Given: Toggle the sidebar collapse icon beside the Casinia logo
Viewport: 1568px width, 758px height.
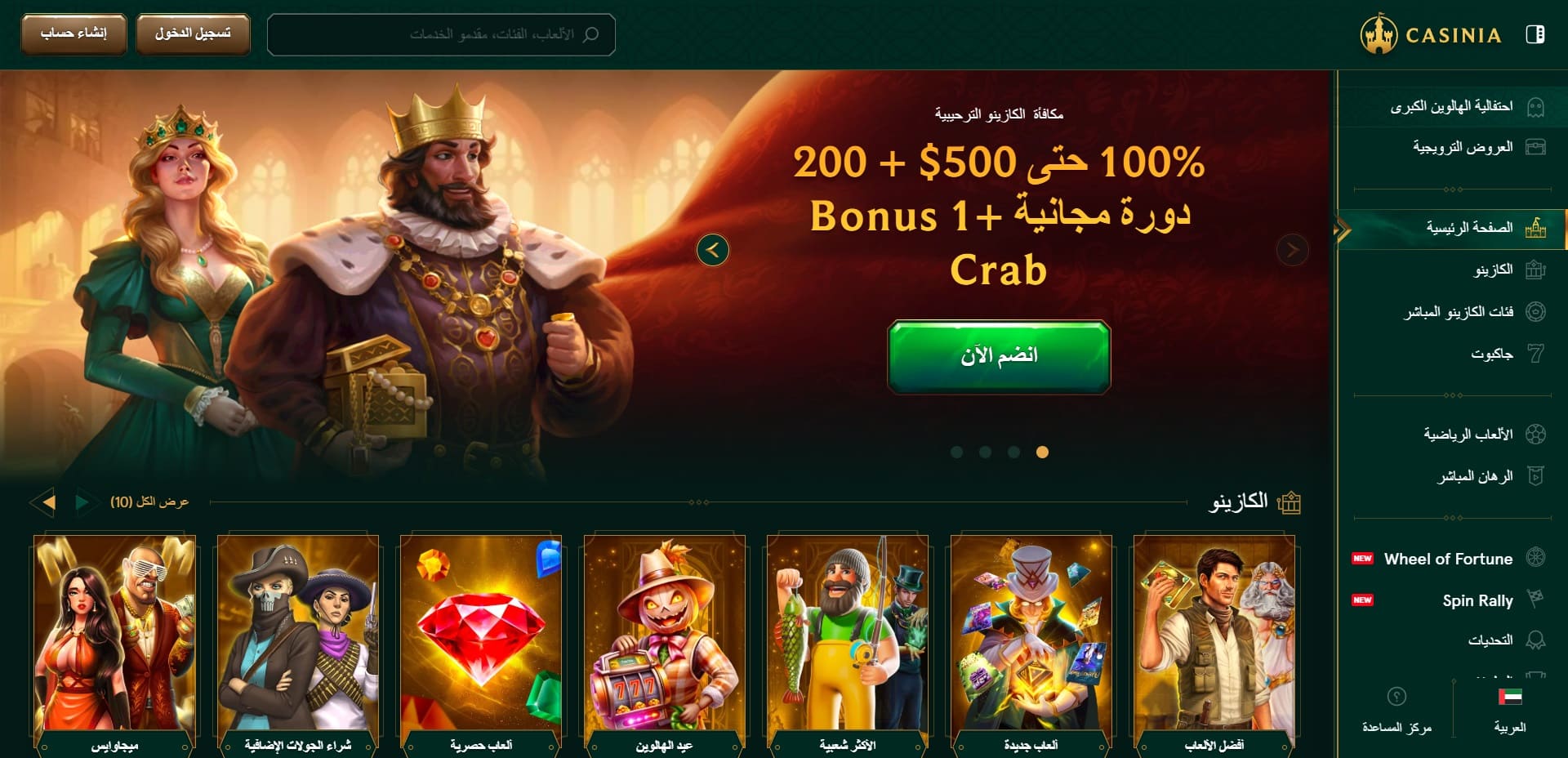Looking at the screenshot, I should pyautogui.click(x=1535, y=34).
